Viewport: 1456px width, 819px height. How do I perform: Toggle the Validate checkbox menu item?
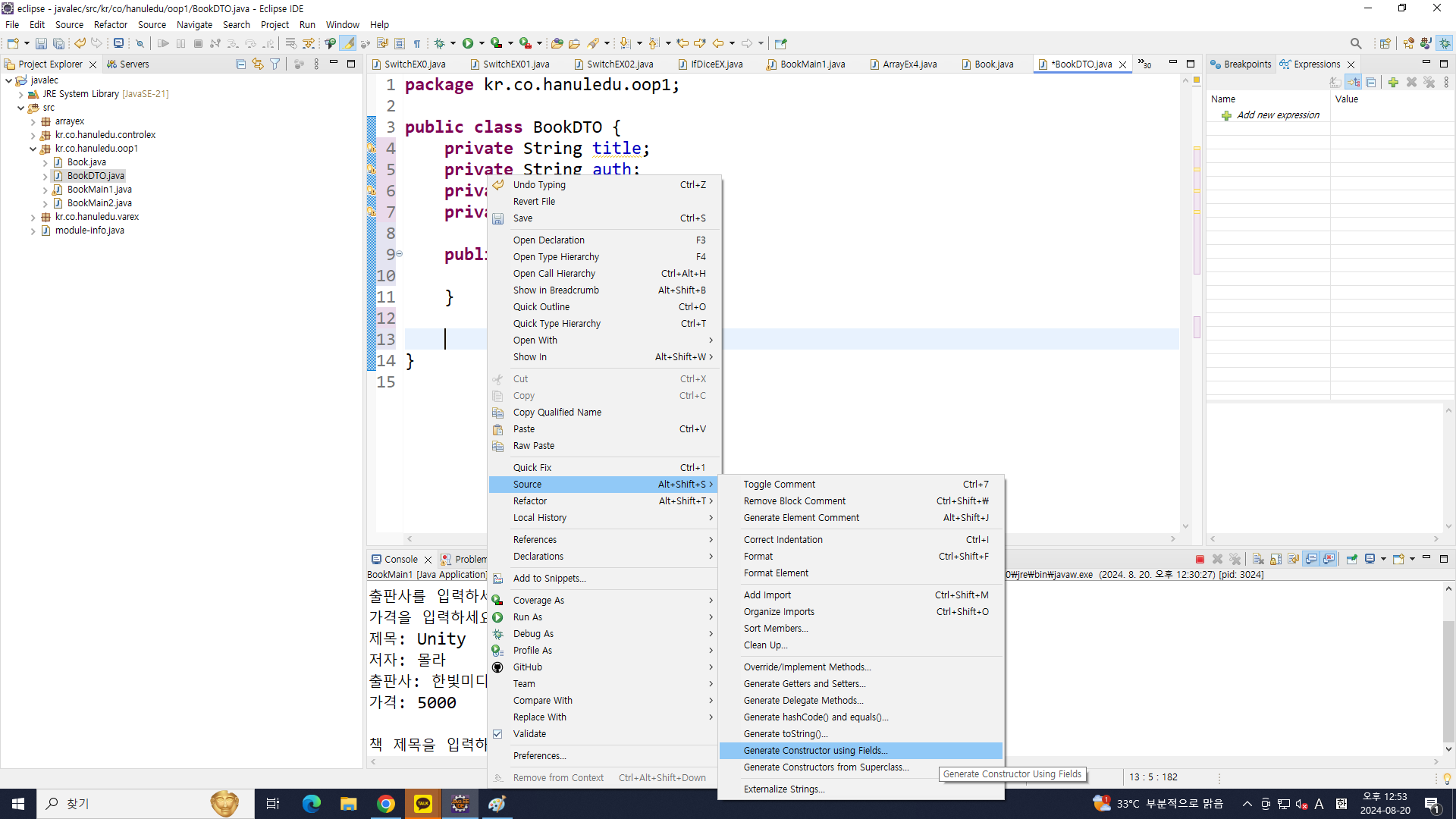click(x=529, y=734)
